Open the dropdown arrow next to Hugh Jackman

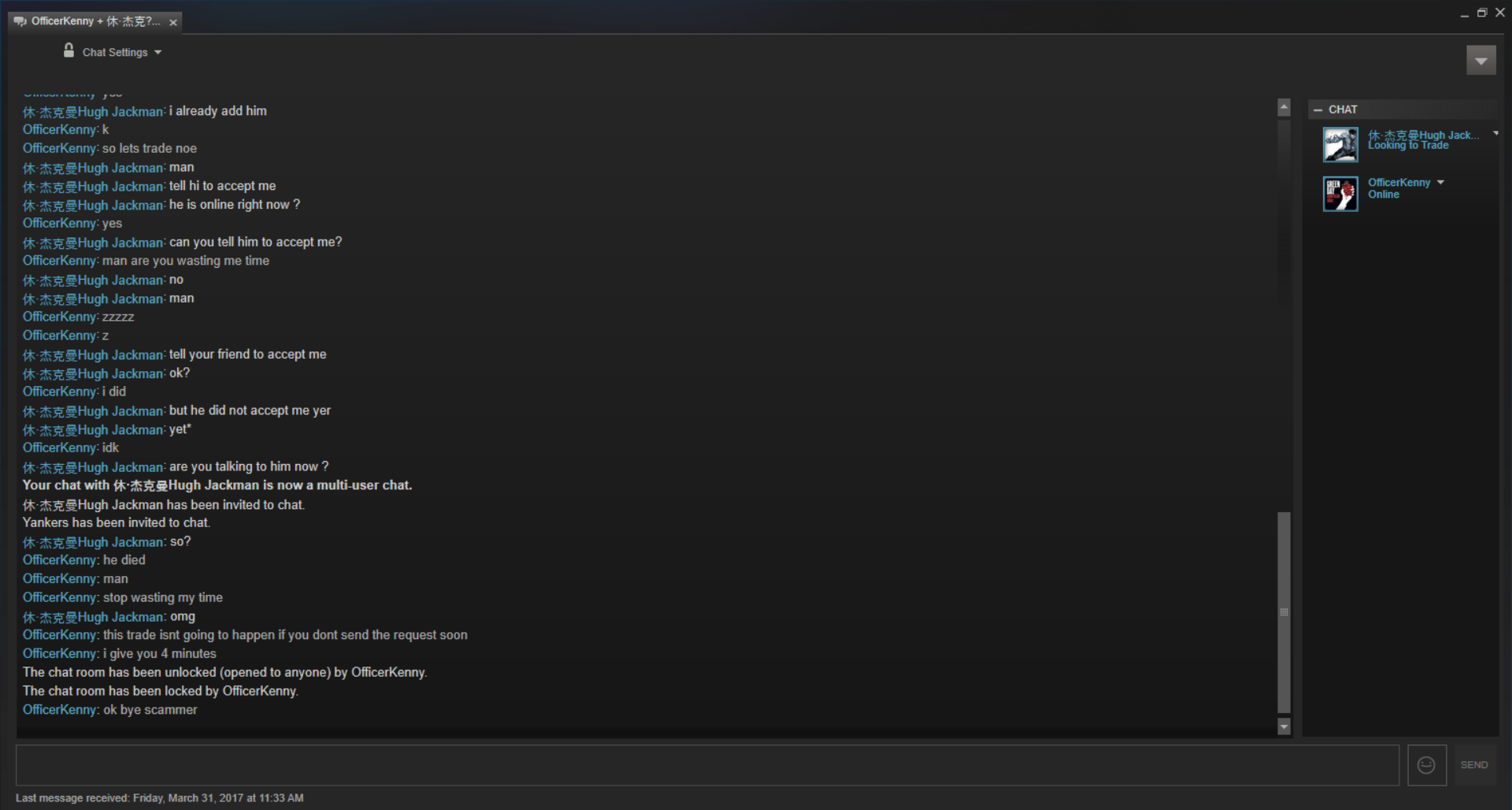(1495, 133)
